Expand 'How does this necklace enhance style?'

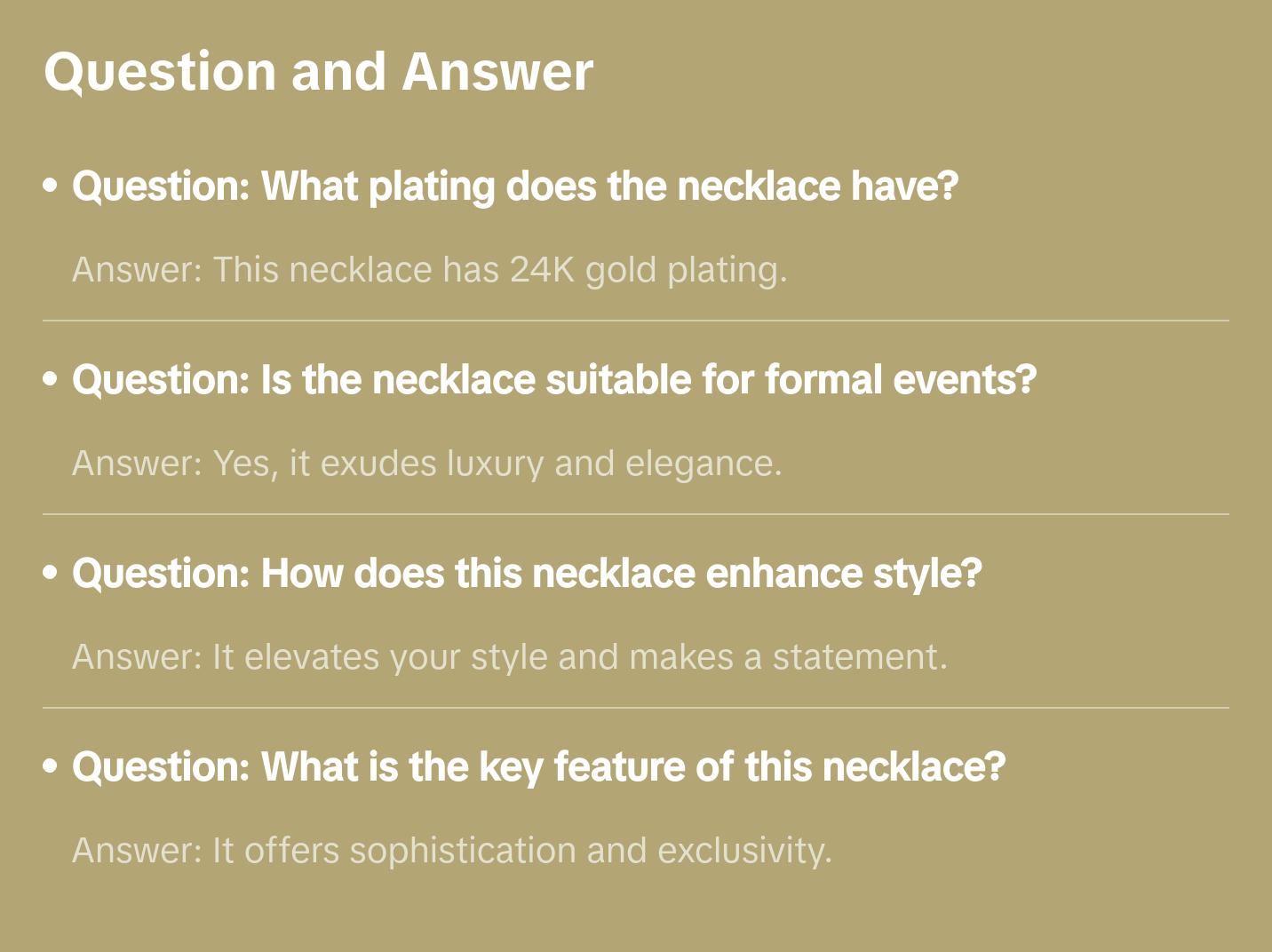[x=527, y=574]
